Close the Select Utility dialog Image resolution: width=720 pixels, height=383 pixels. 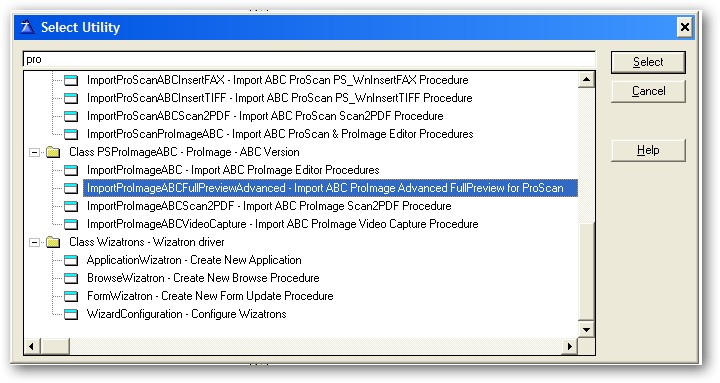click(684, 28)
